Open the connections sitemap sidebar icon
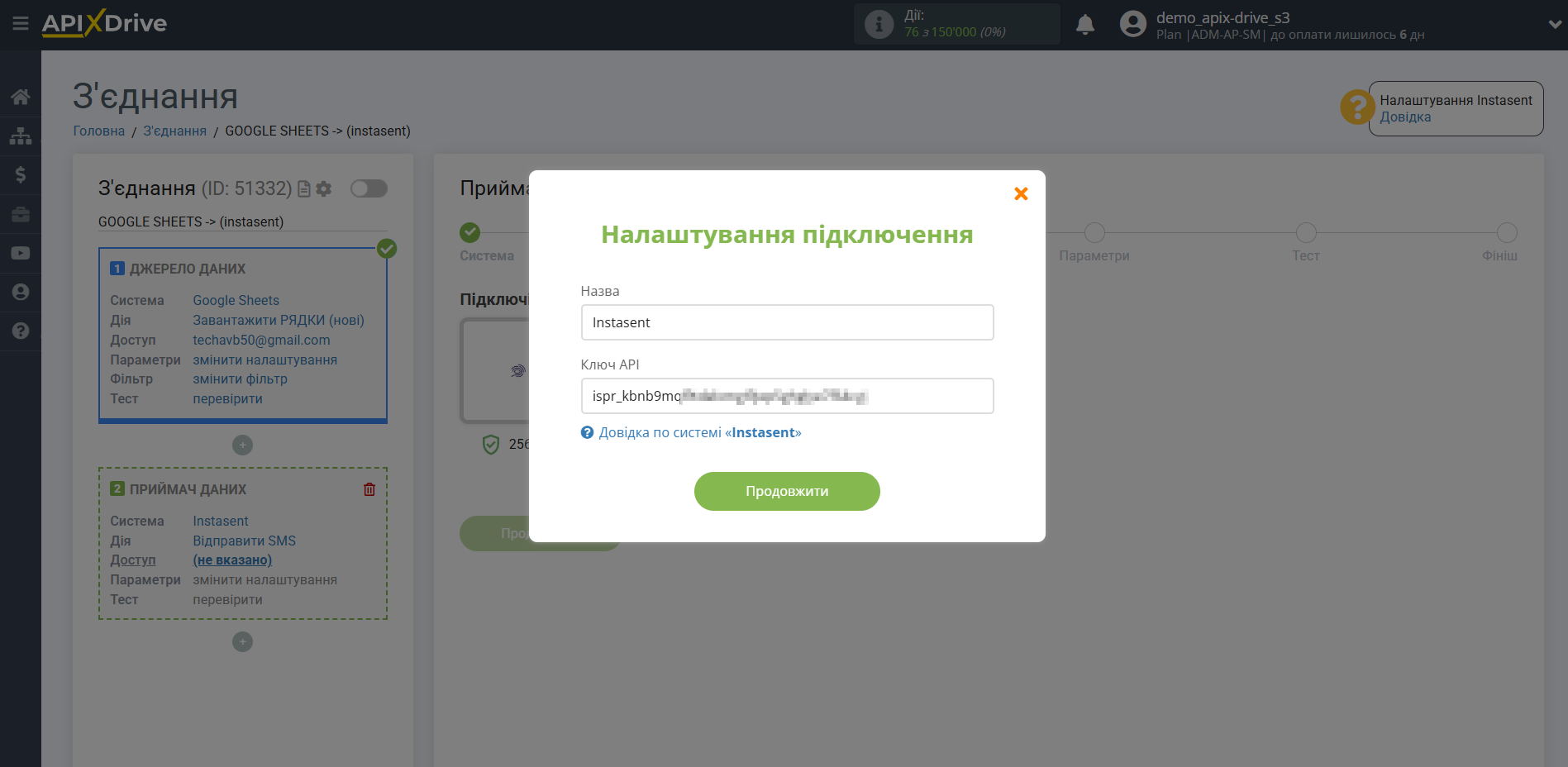Screen dimensions: 1568x767 (x=21, y=136)
